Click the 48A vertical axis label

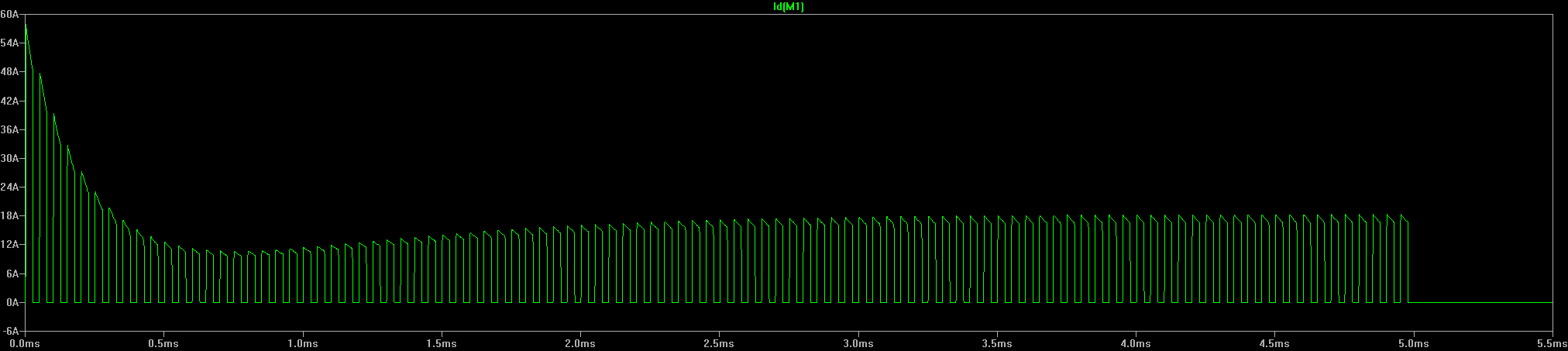pyautogui.click(x=9, y=72)
